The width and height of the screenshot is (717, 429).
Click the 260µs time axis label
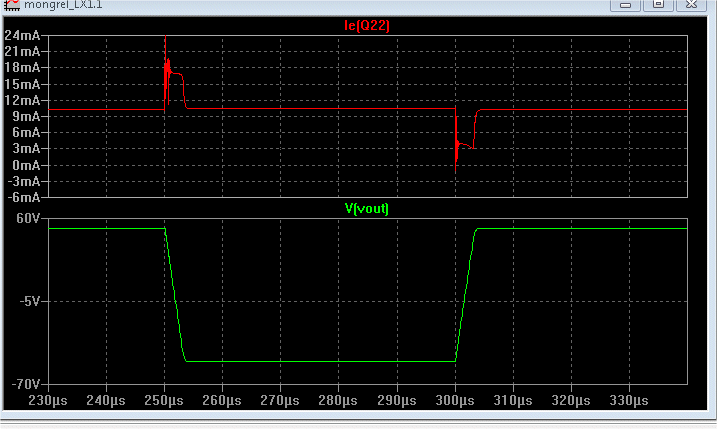point(222,401)
